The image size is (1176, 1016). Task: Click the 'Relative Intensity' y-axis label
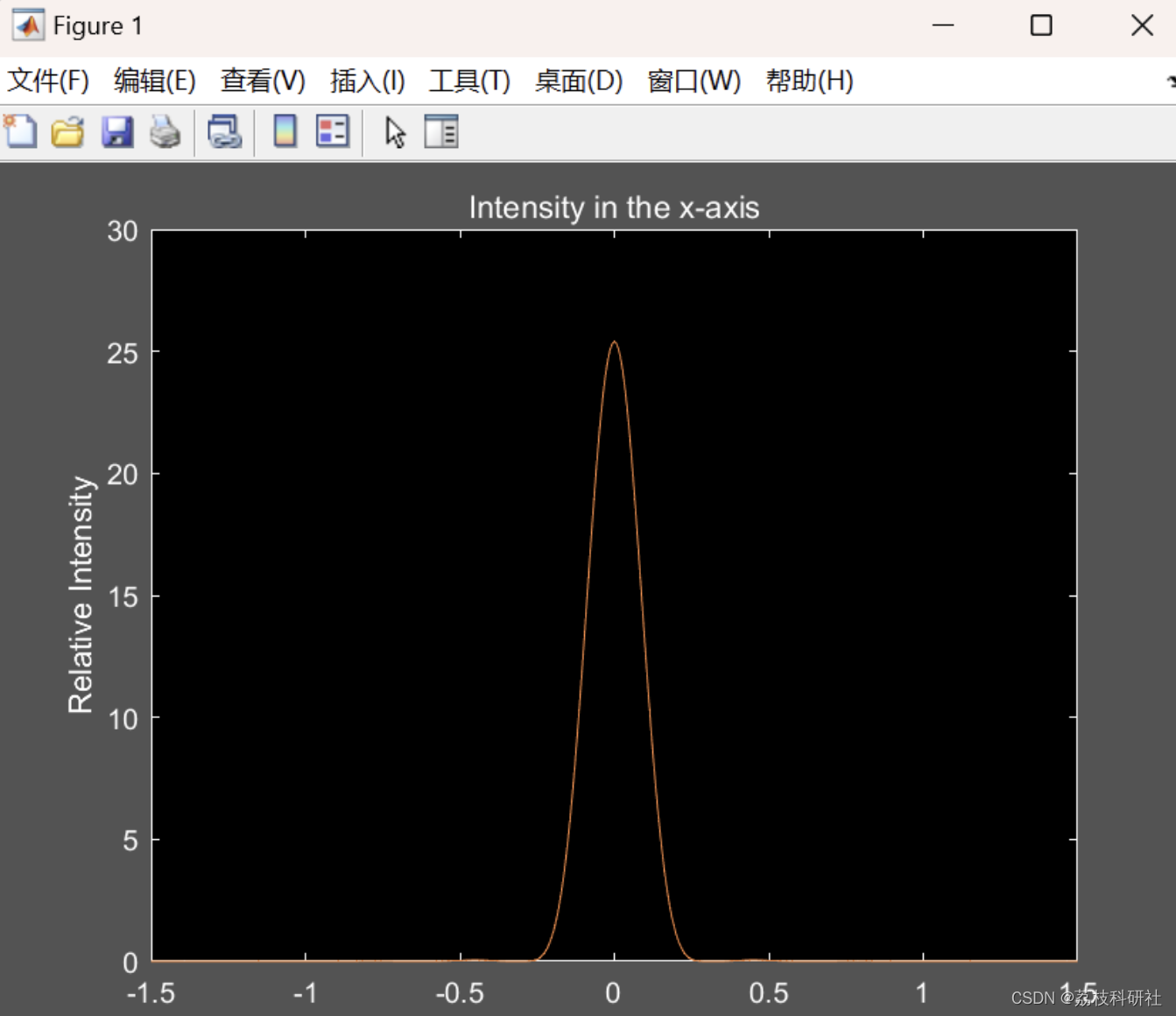[80, 595]
